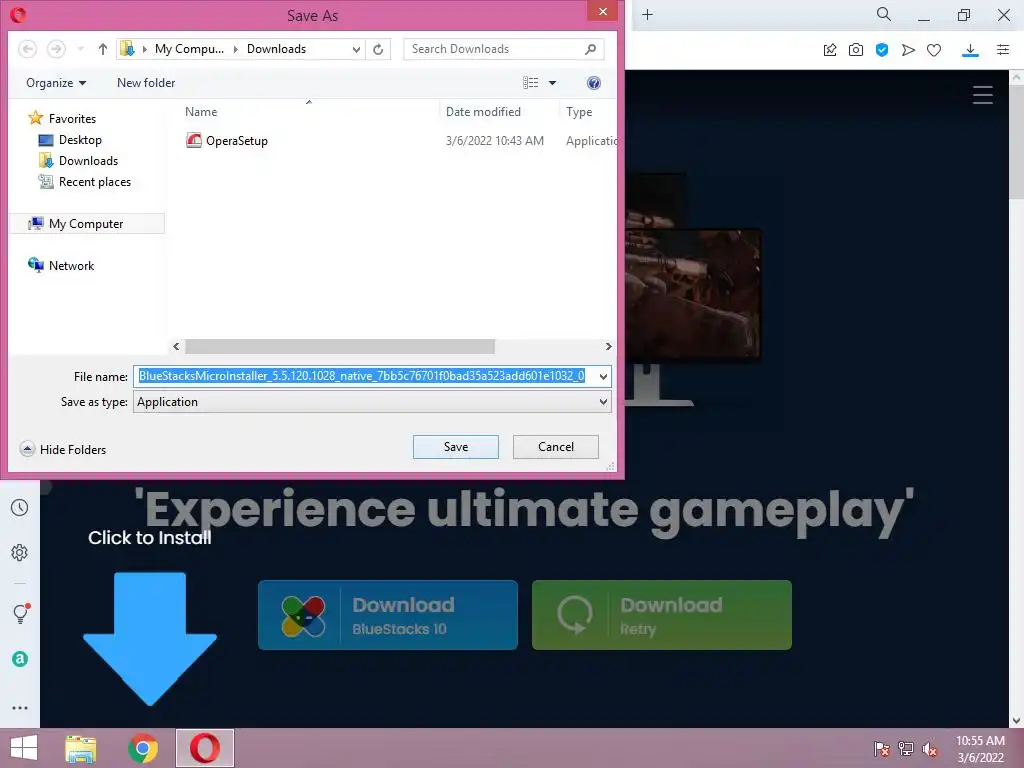
Task: Select Desktop in navigation pane
Action: pyautogui.click(x=70, y=140)
